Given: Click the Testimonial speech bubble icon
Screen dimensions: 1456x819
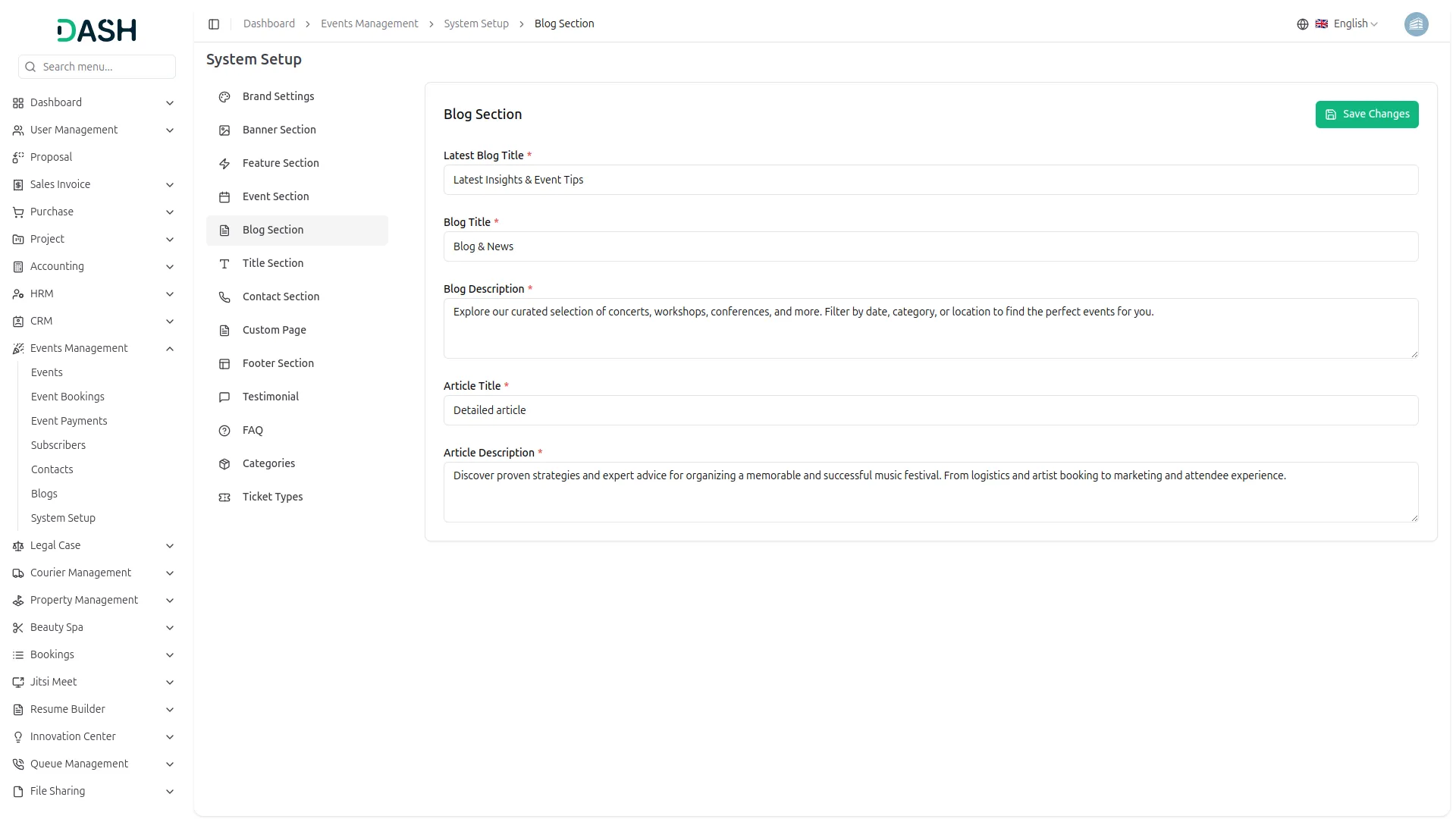Looking at the screenshot, I should pos(224,397).
